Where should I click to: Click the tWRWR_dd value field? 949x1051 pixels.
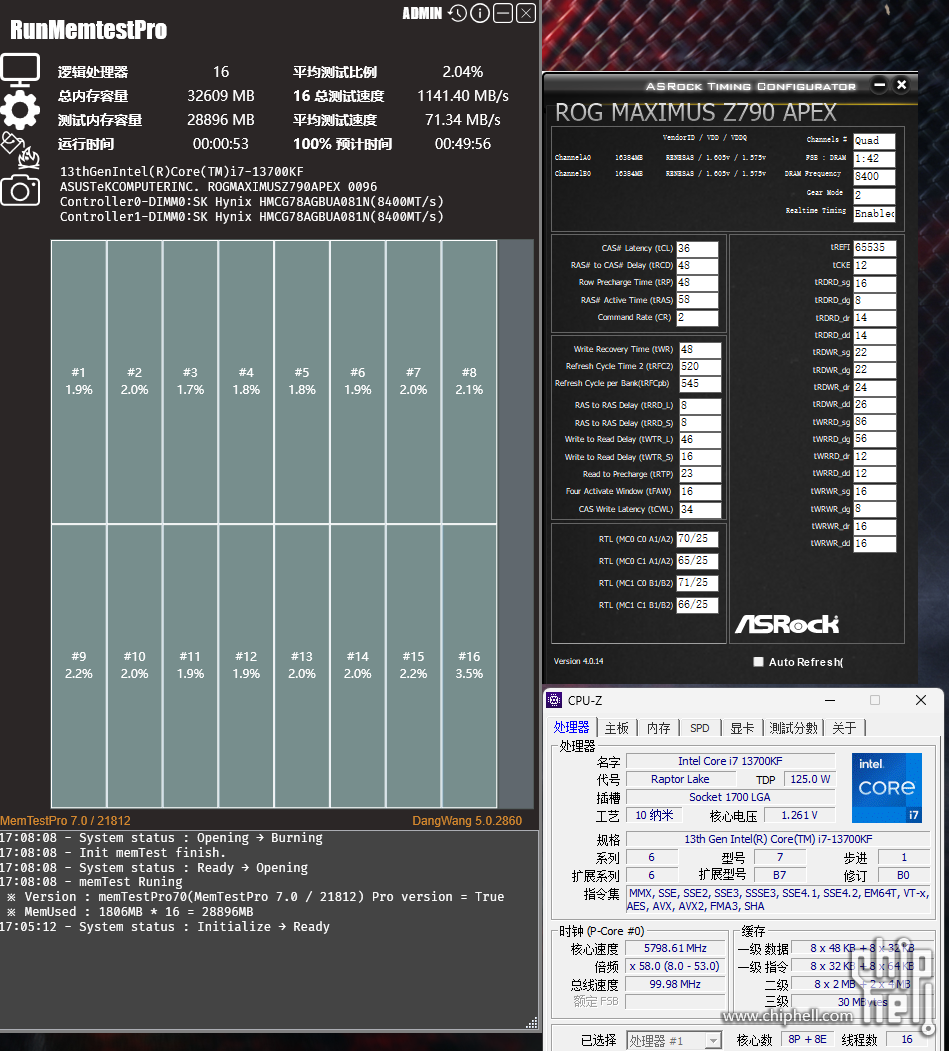(875, 544)
